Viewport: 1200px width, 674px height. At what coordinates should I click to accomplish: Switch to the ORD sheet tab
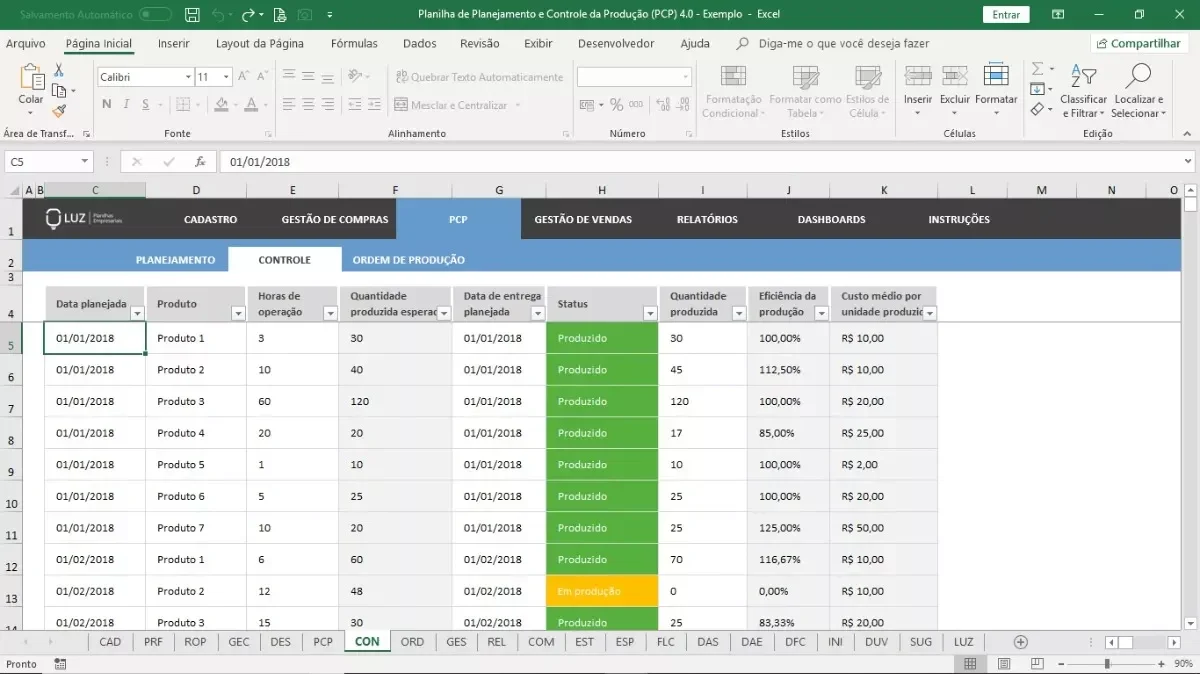(x=412, y=642)
